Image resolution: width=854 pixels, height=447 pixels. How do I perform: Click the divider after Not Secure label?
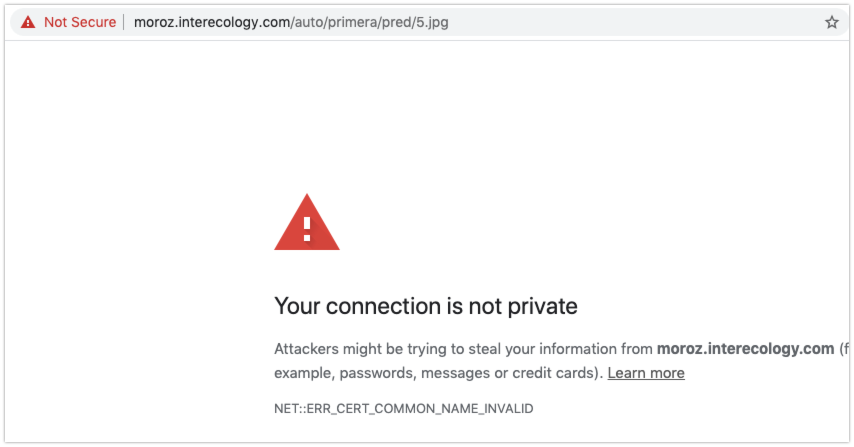click(x=125, y=22)
